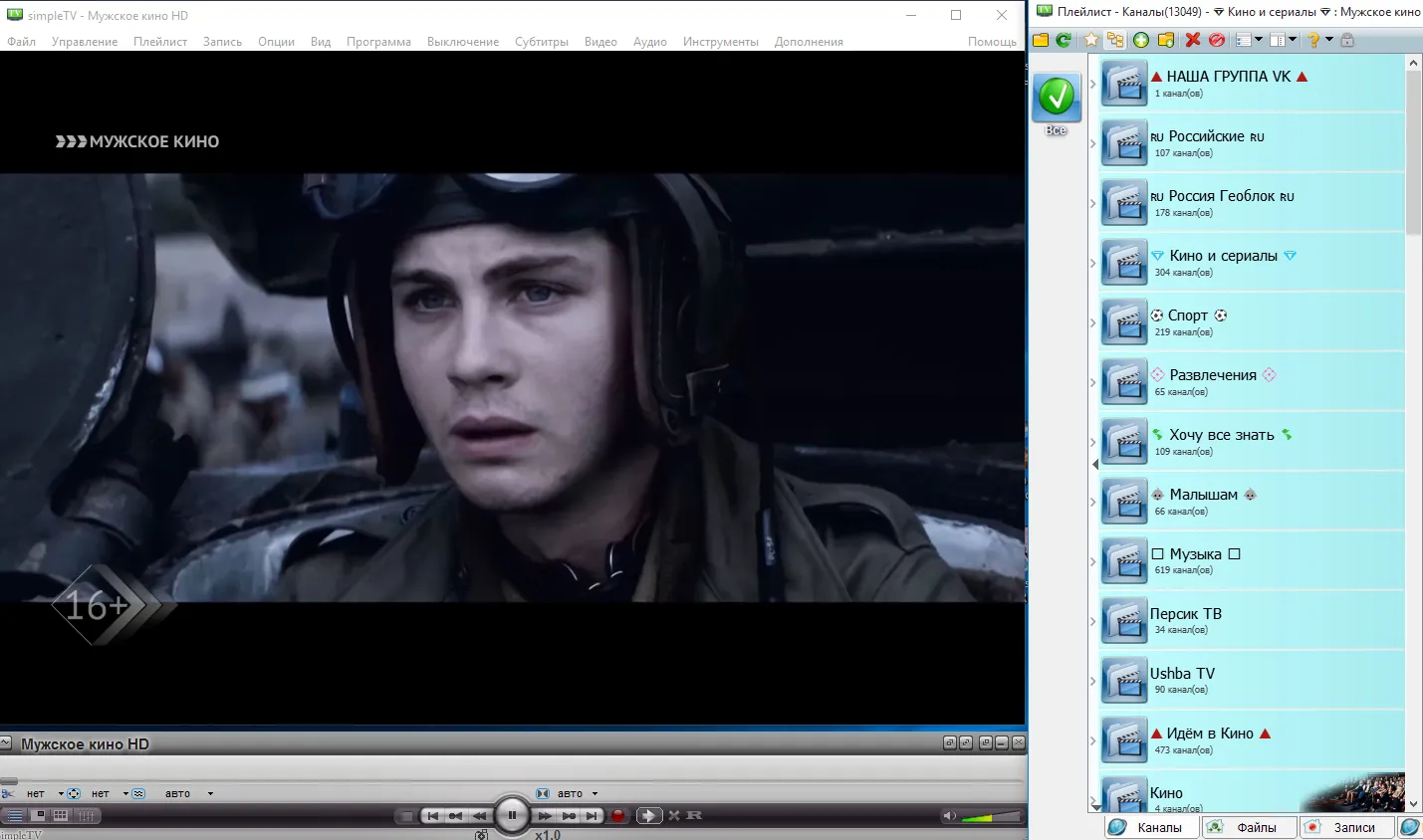
Task: Collapse playlist panel with left arrow
Action: tap(1095, 464)
